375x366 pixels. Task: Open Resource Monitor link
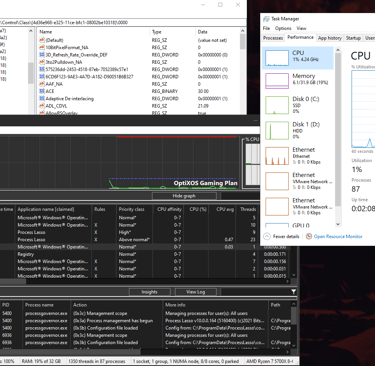click(338, 236)
